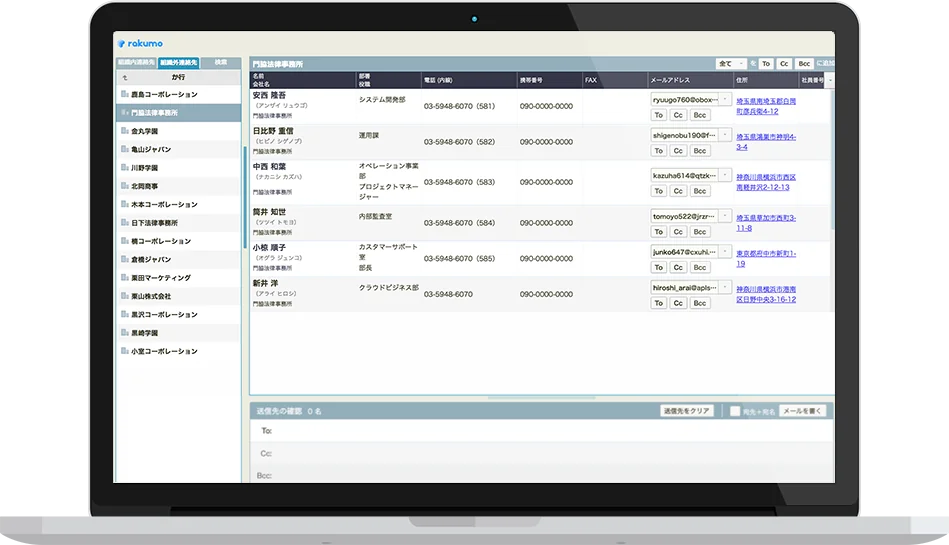949x545 pixels.
Task: Switch to the 組織外連絡先 tab
Action: click(x=179, y=62)
